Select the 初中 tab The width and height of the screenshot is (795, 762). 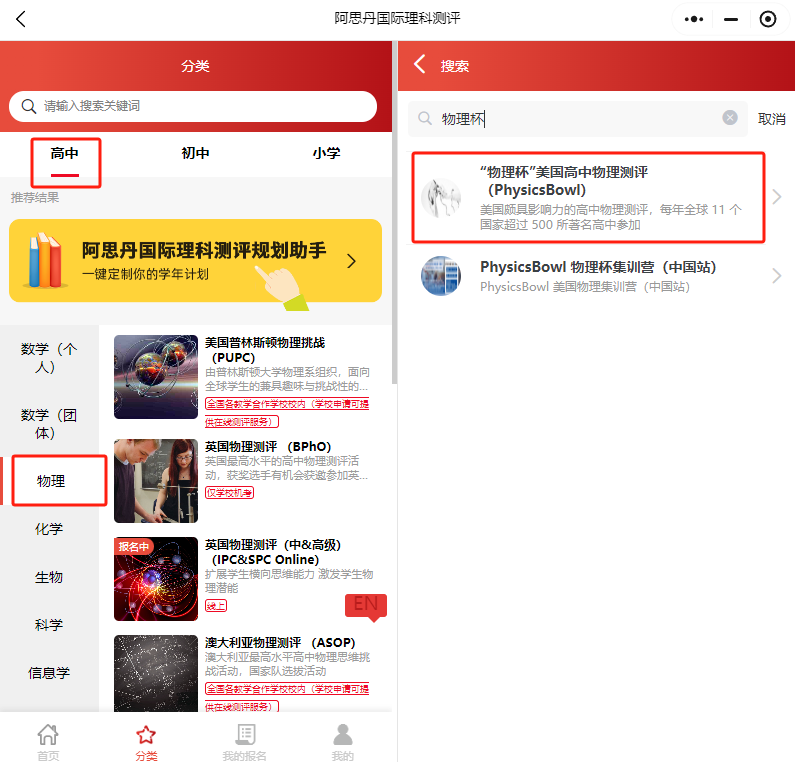195,154
